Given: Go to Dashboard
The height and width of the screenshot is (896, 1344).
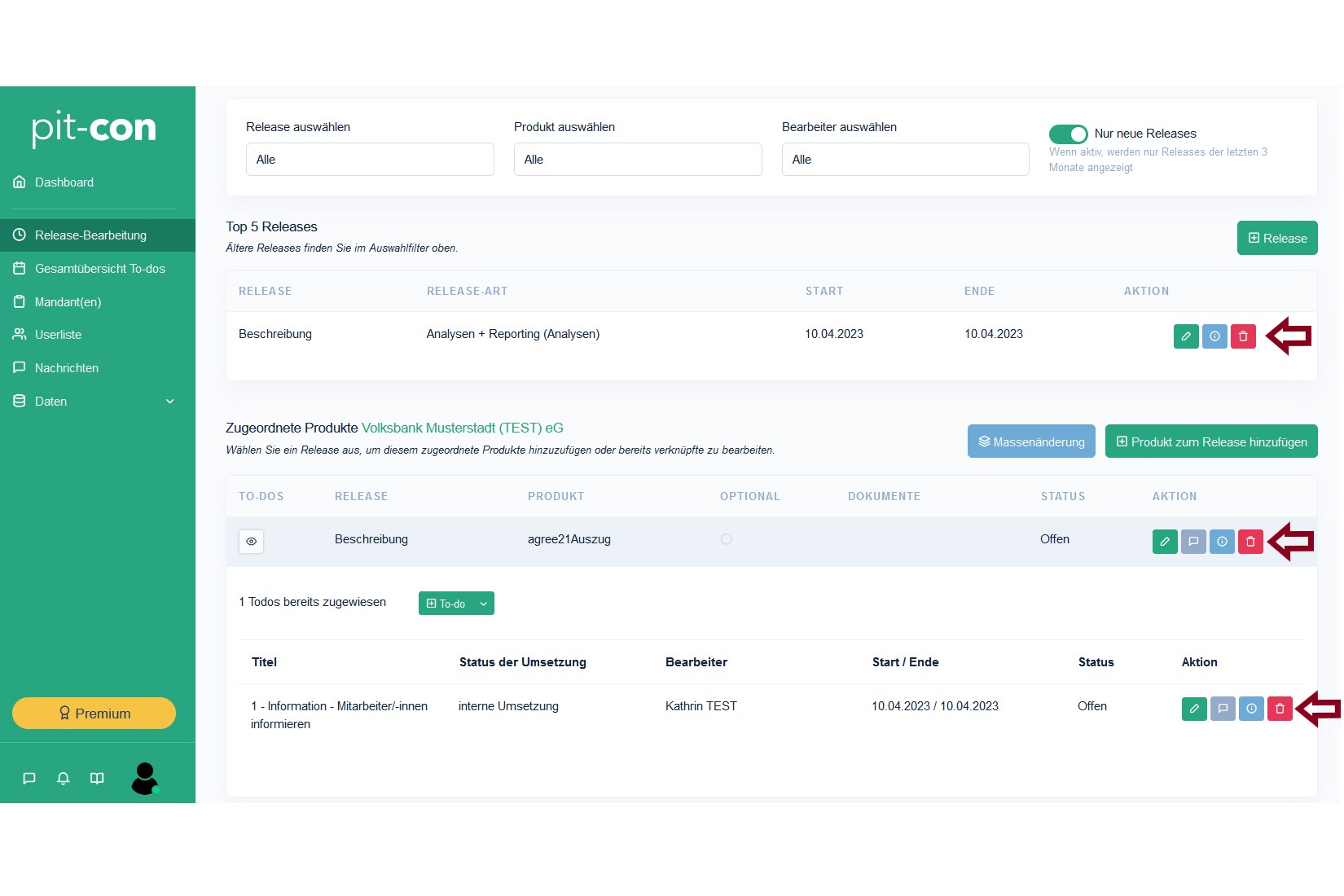Looking at the screenshot, I should pyautogui.click(x=98, y=182).
